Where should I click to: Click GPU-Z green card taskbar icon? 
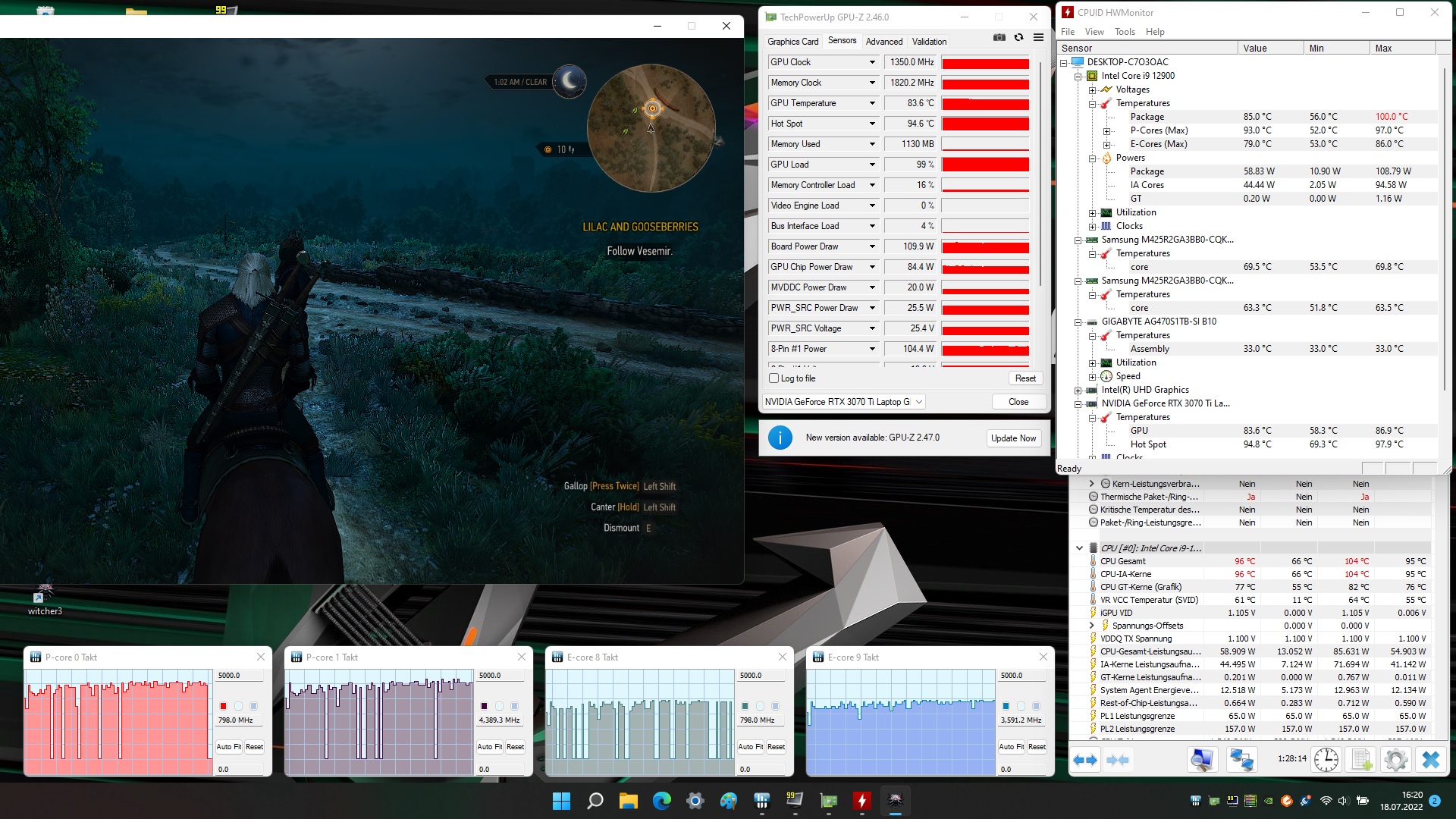tap(829, 801)
